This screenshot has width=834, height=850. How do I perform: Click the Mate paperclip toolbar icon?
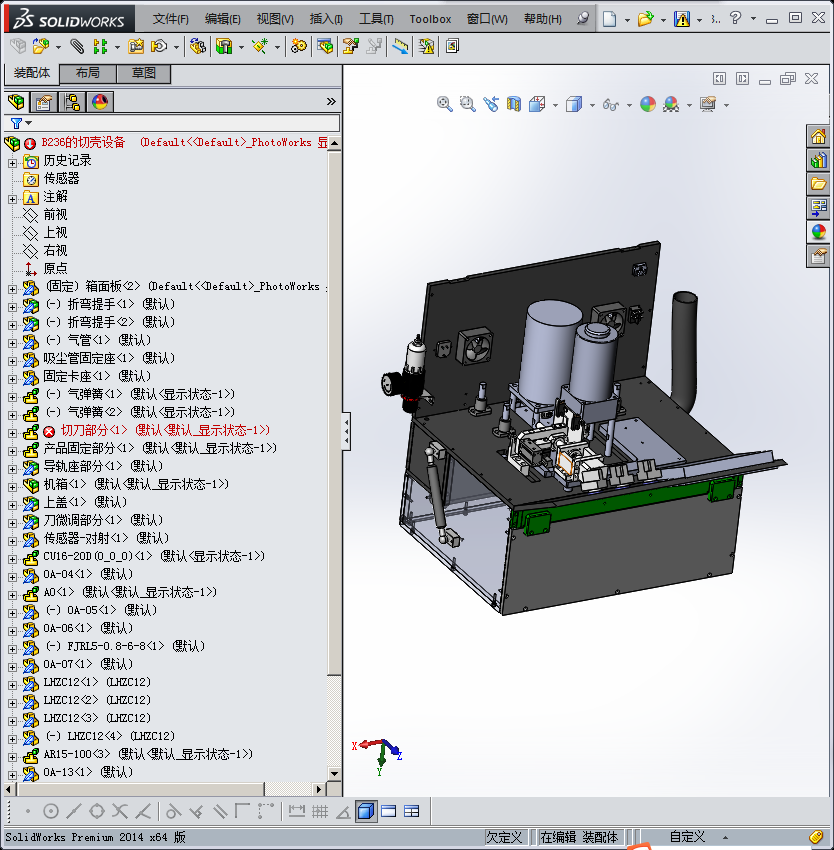coord(77,47)
